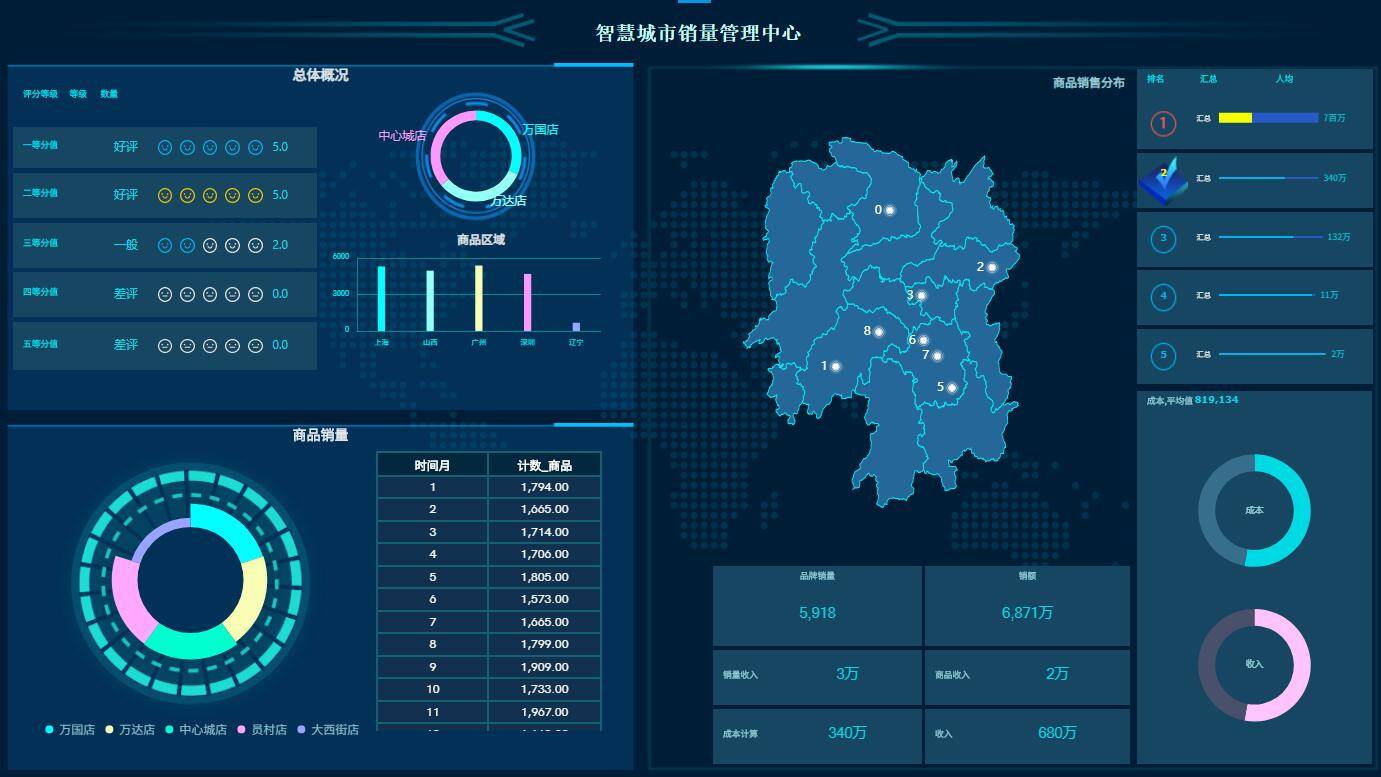Click the 品牌销量 5,918 card
This screenshot has height=777, width=1381.
[817, 605]
